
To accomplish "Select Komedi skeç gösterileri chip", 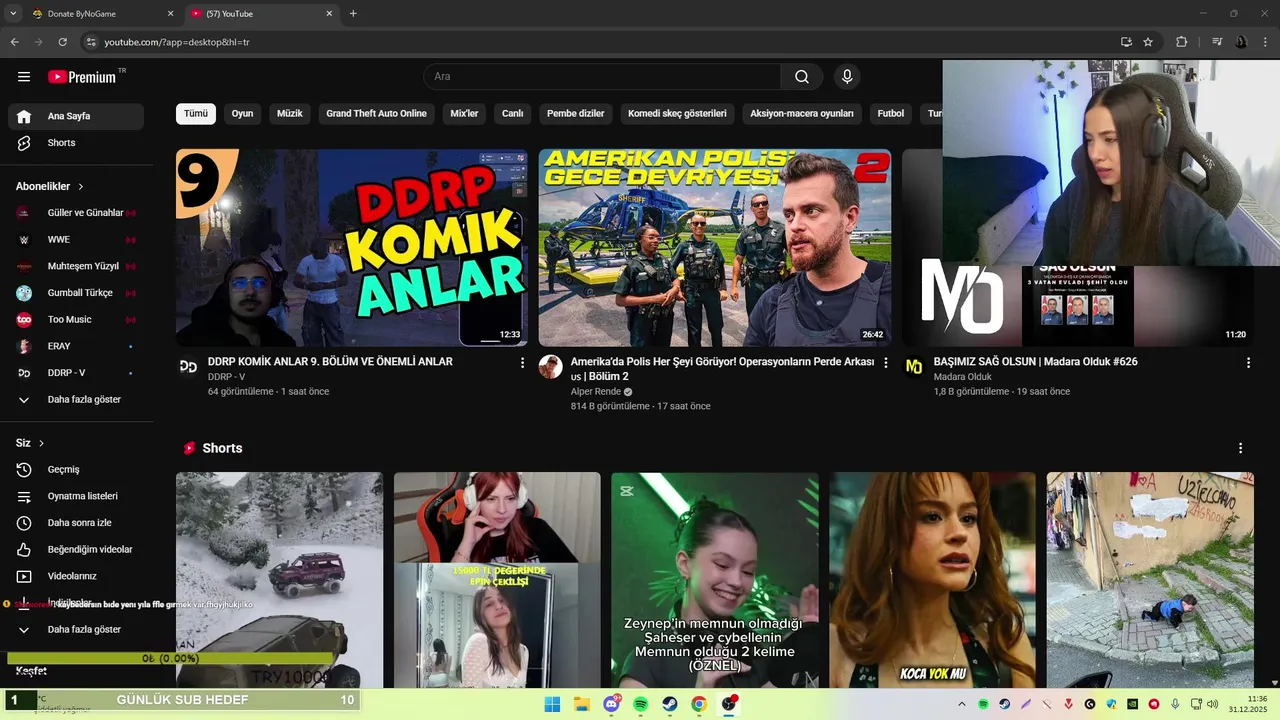I will pos(677,114).
